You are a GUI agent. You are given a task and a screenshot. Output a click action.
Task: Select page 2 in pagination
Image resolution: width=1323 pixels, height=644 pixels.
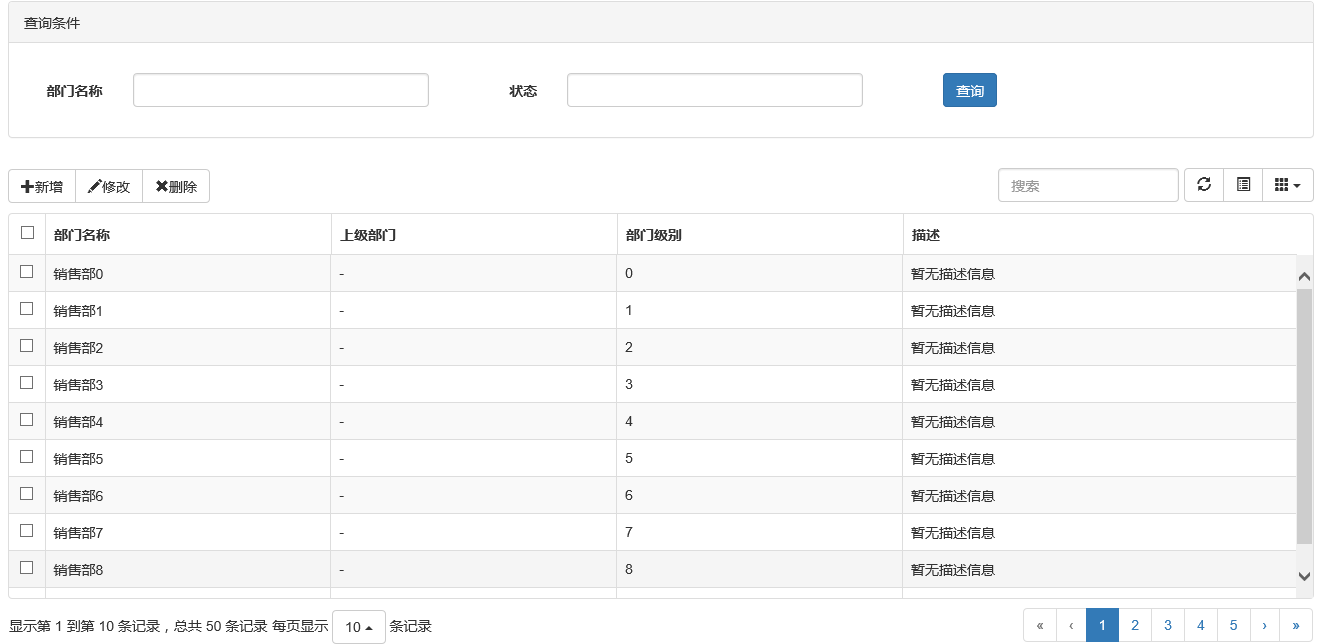coord(1135,625)
